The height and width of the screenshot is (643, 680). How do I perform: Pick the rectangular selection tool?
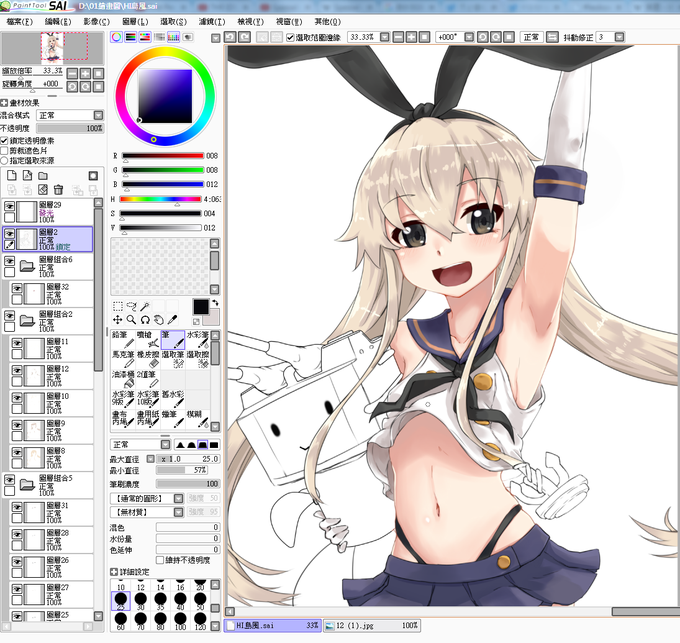tap(118, 307)
